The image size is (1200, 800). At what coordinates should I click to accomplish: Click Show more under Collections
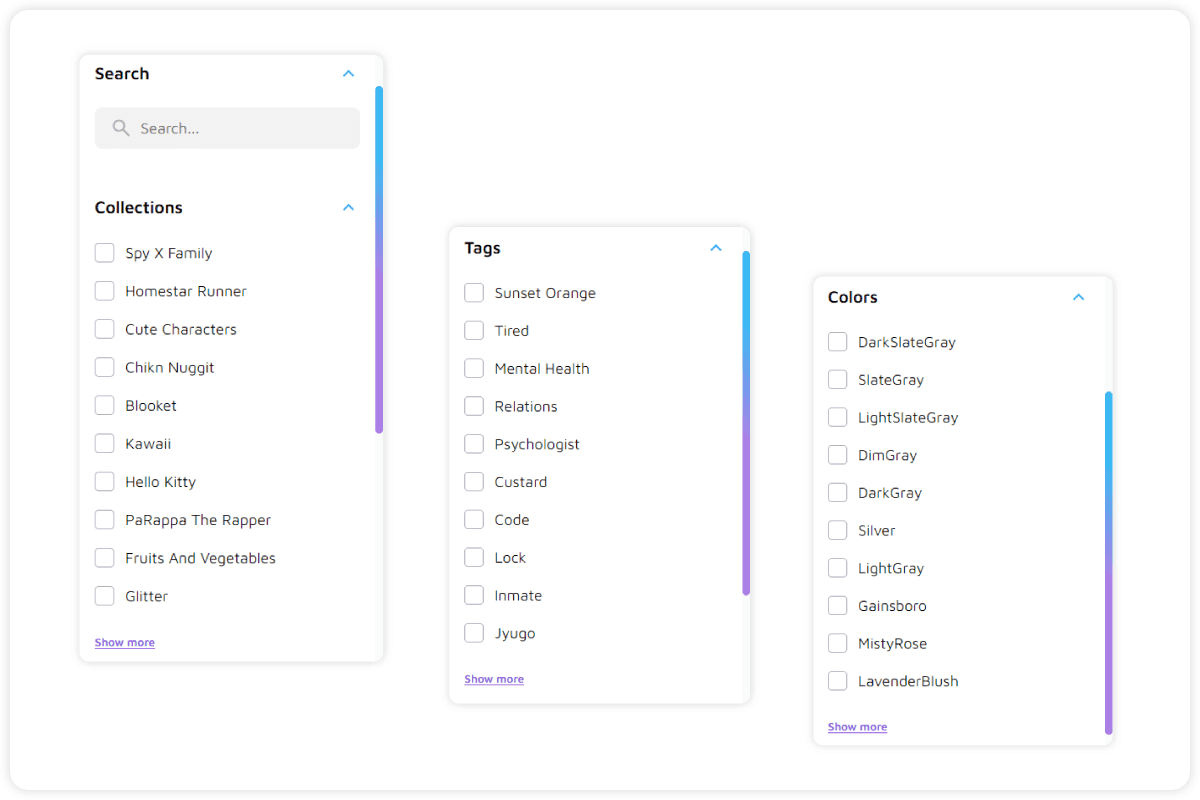(x=125, y=643)
